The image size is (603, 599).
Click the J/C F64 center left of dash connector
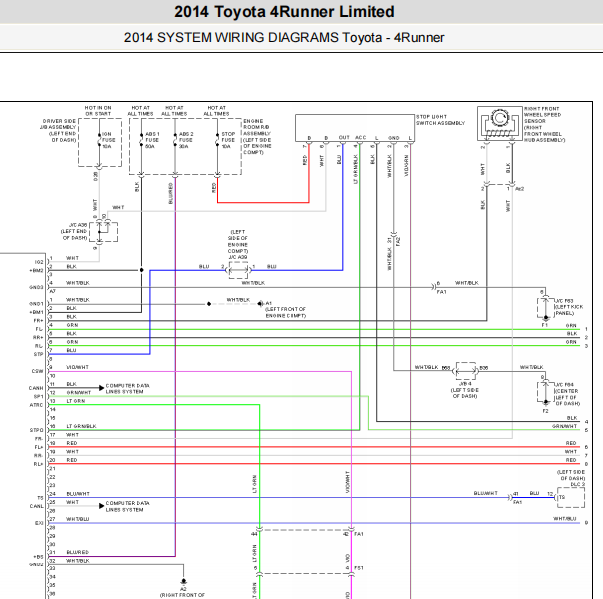545,391
